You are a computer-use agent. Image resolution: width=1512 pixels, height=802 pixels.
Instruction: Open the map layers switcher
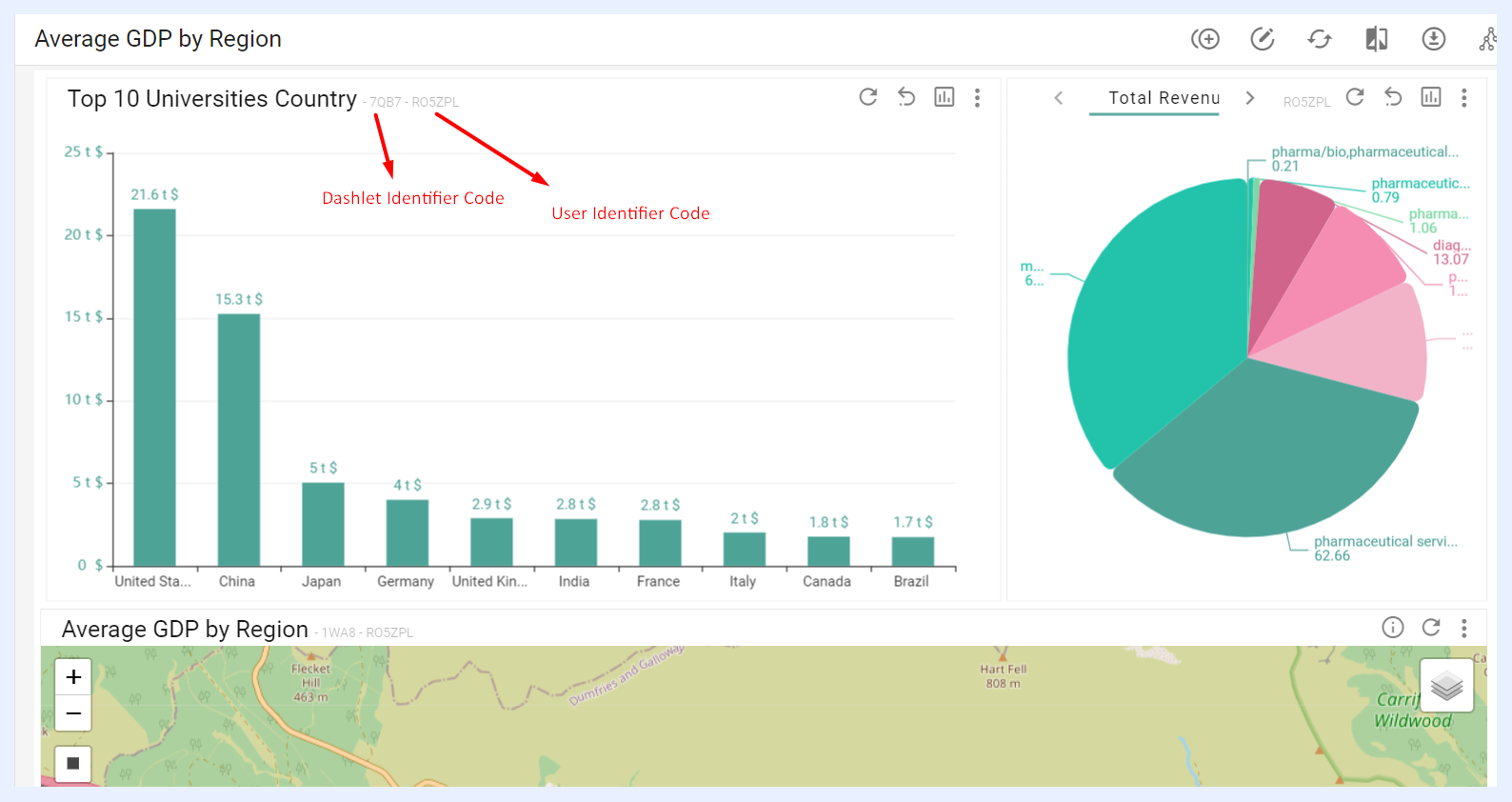pyautogui.click(x=1446, y=686)
